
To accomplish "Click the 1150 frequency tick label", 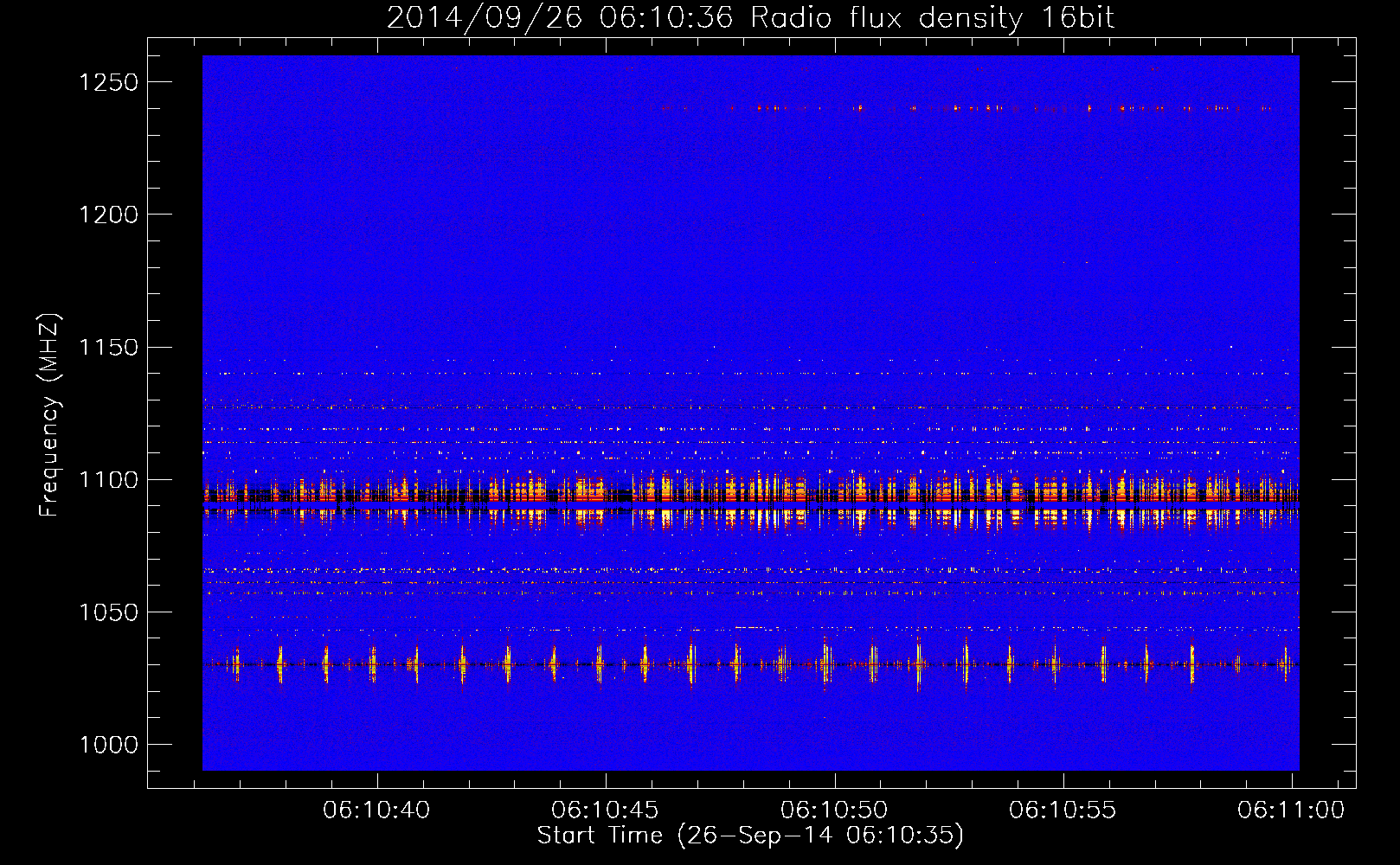I will click(x=109, y=348).
